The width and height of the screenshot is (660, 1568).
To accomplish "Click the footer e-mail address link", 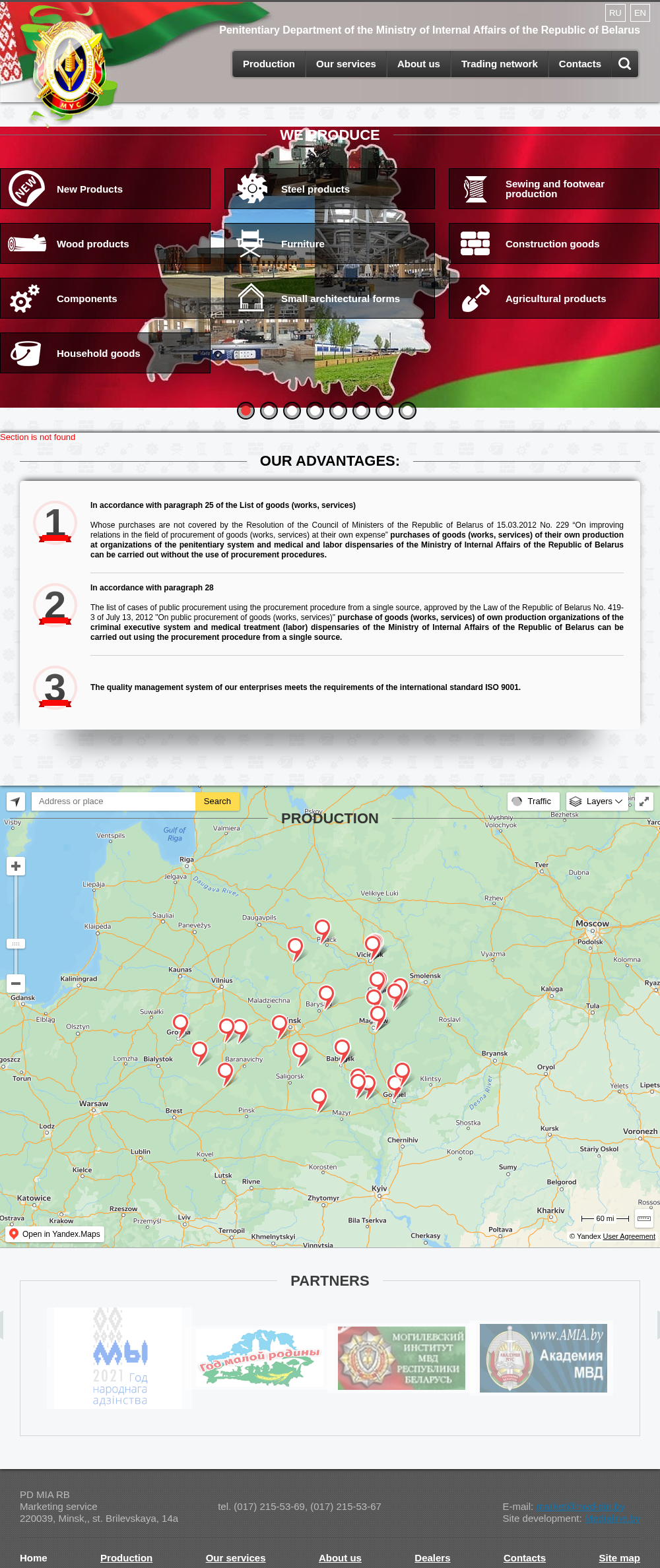I will pyautogui.click(x=580, y=1507).
